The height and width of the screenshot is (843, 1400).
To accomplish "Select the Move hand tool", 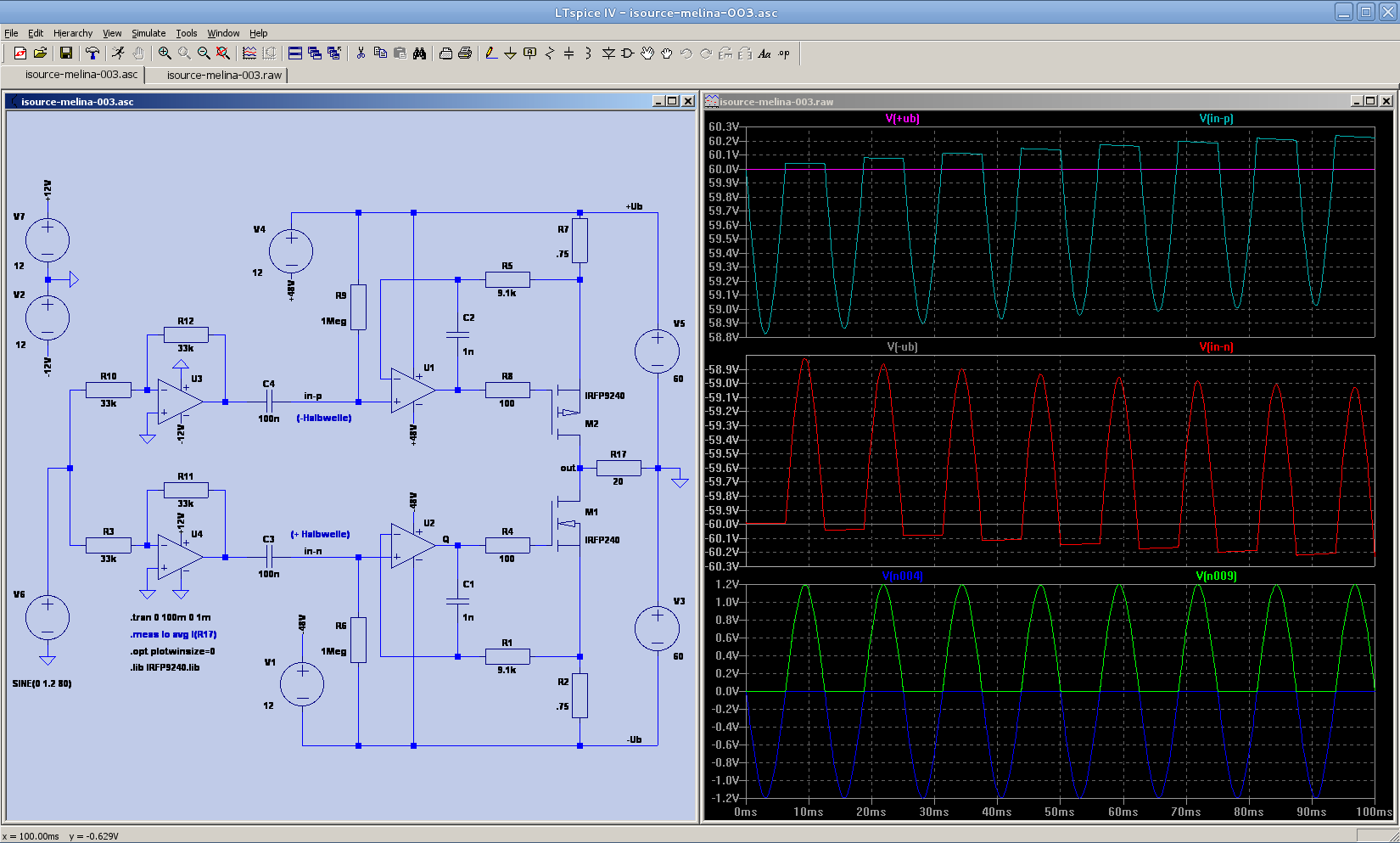I will (x=647, y=53).
